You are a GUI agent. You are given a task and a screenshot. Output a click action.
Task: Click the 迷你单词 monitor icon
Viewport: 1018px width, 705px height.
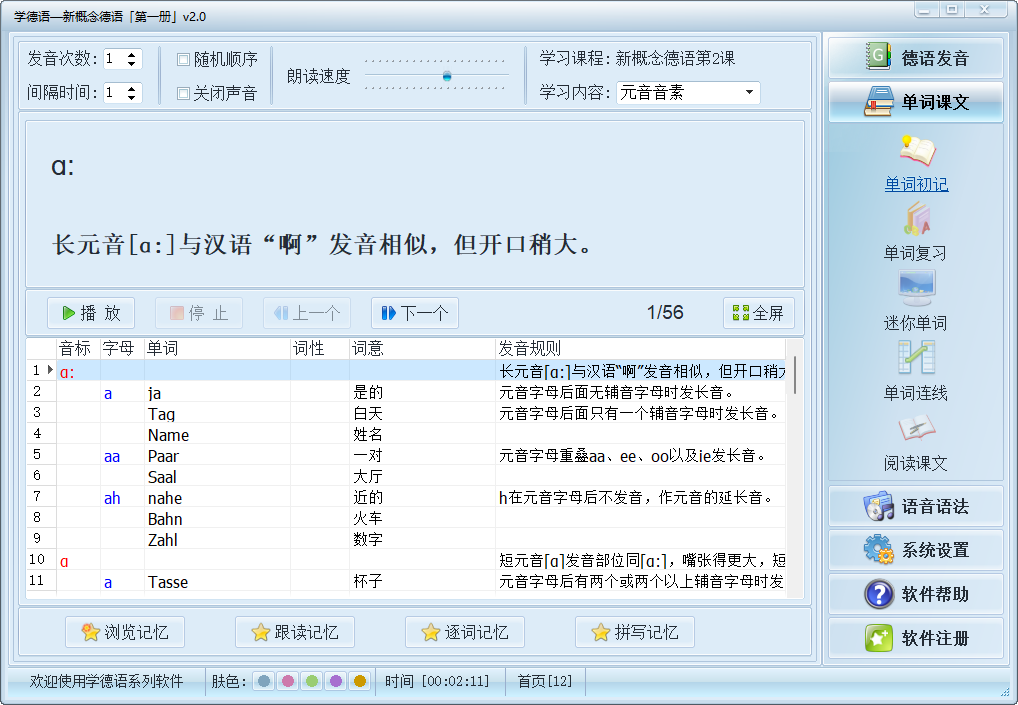pyautogui.click(x=917, y=290)
